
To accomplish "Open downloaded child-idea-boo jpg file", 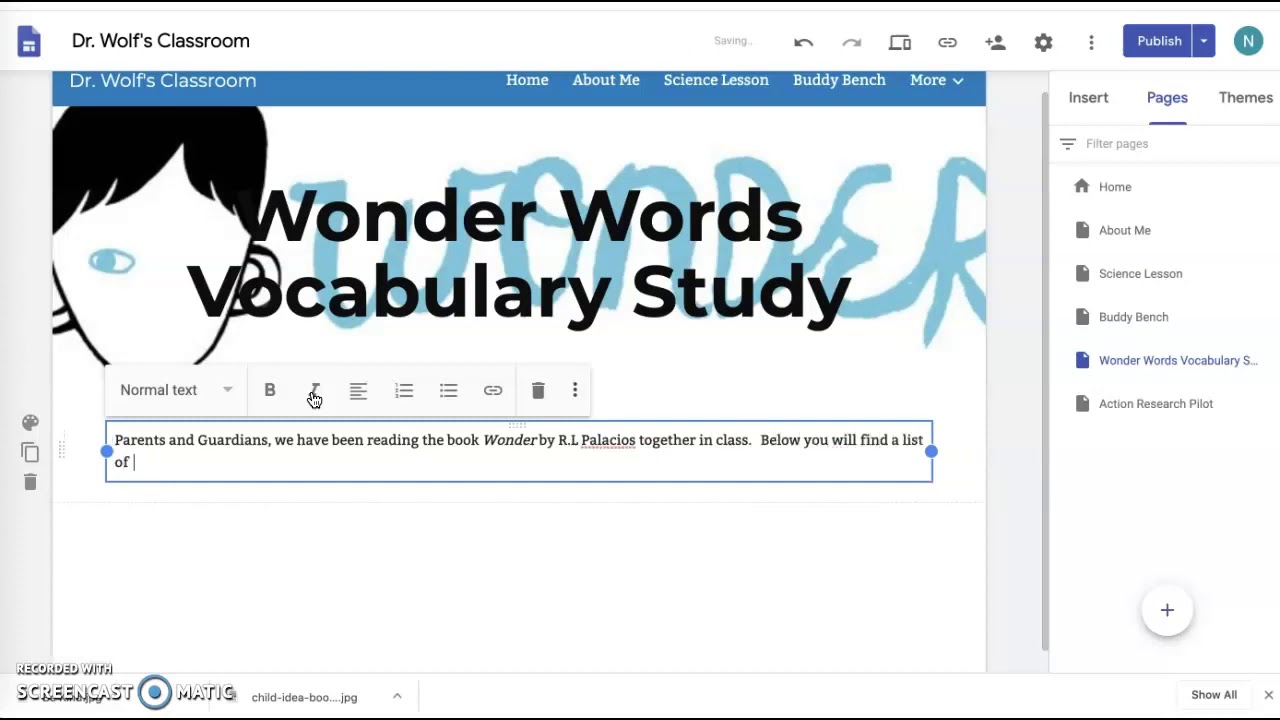I will point(304,697).
